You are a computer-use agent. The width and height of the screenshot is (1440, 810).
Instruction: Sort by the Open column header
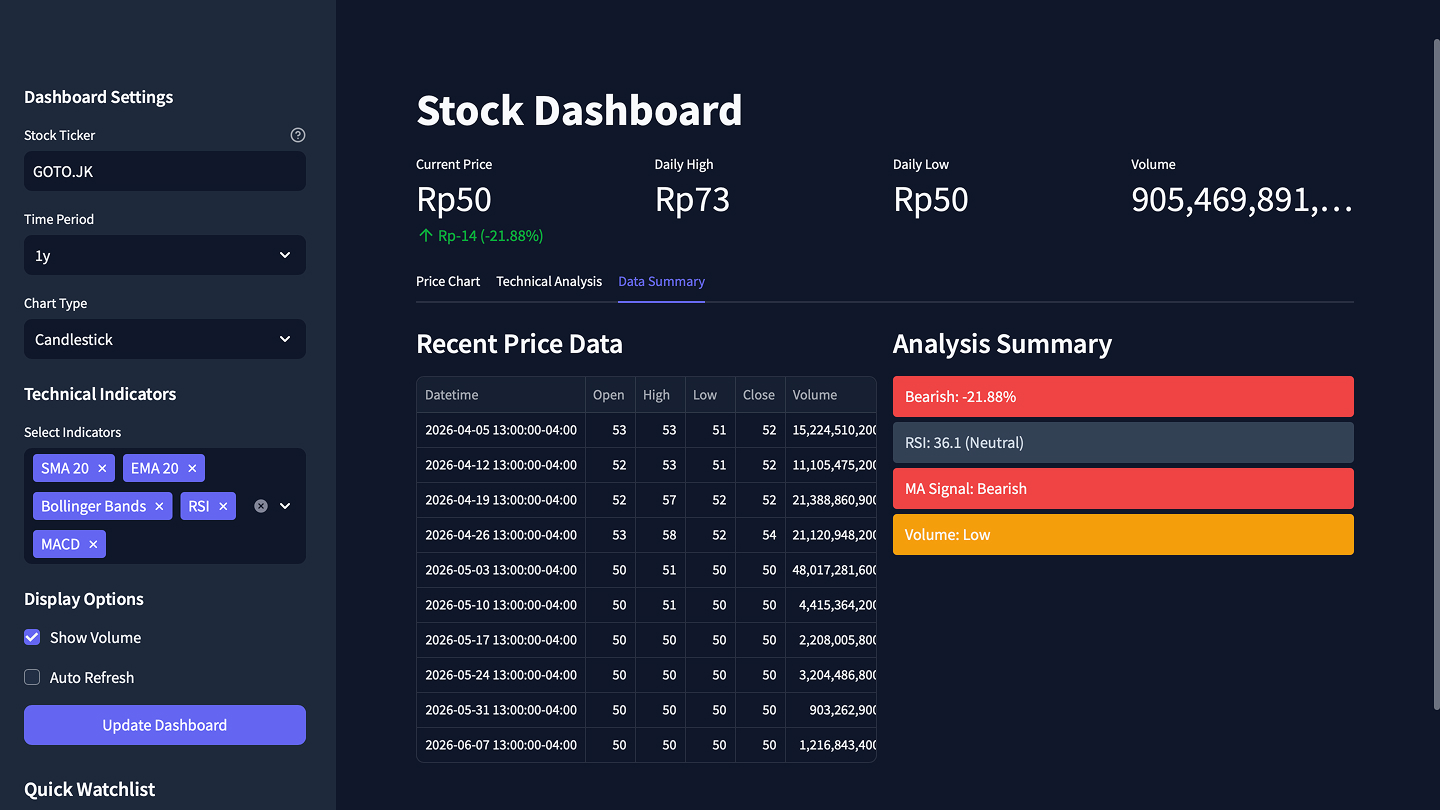610,395
